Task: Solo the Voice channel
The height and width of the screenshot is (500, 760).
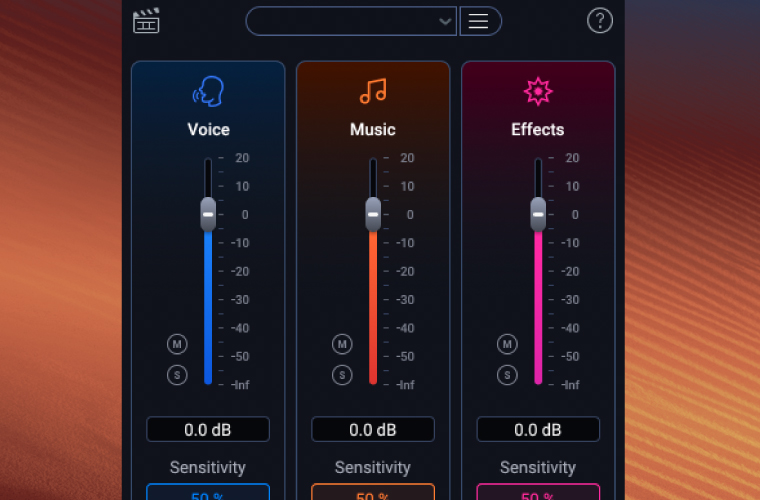Action: [x=177, y=375]
